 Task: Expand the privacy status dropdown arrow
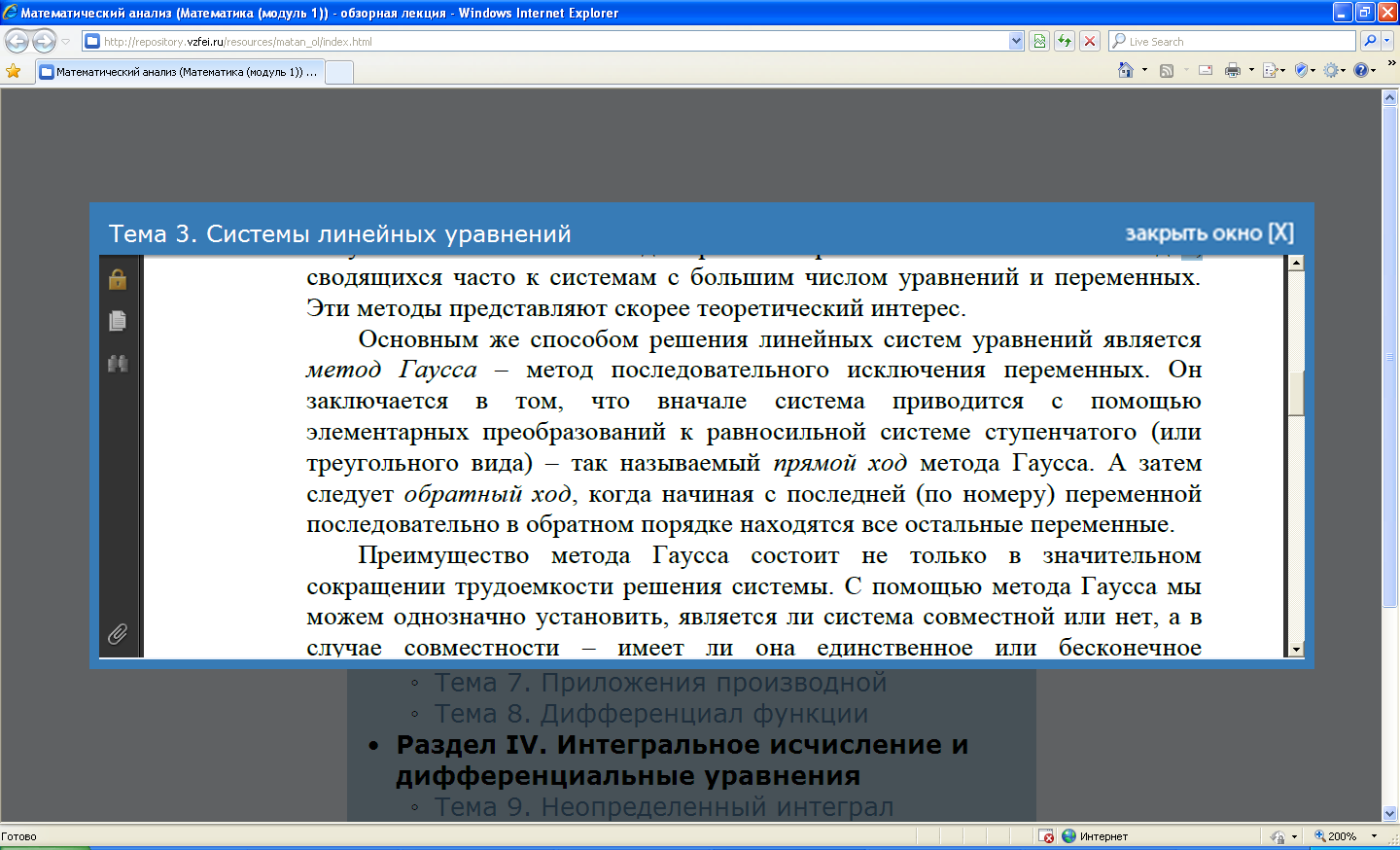click(x=1294, y=836)
